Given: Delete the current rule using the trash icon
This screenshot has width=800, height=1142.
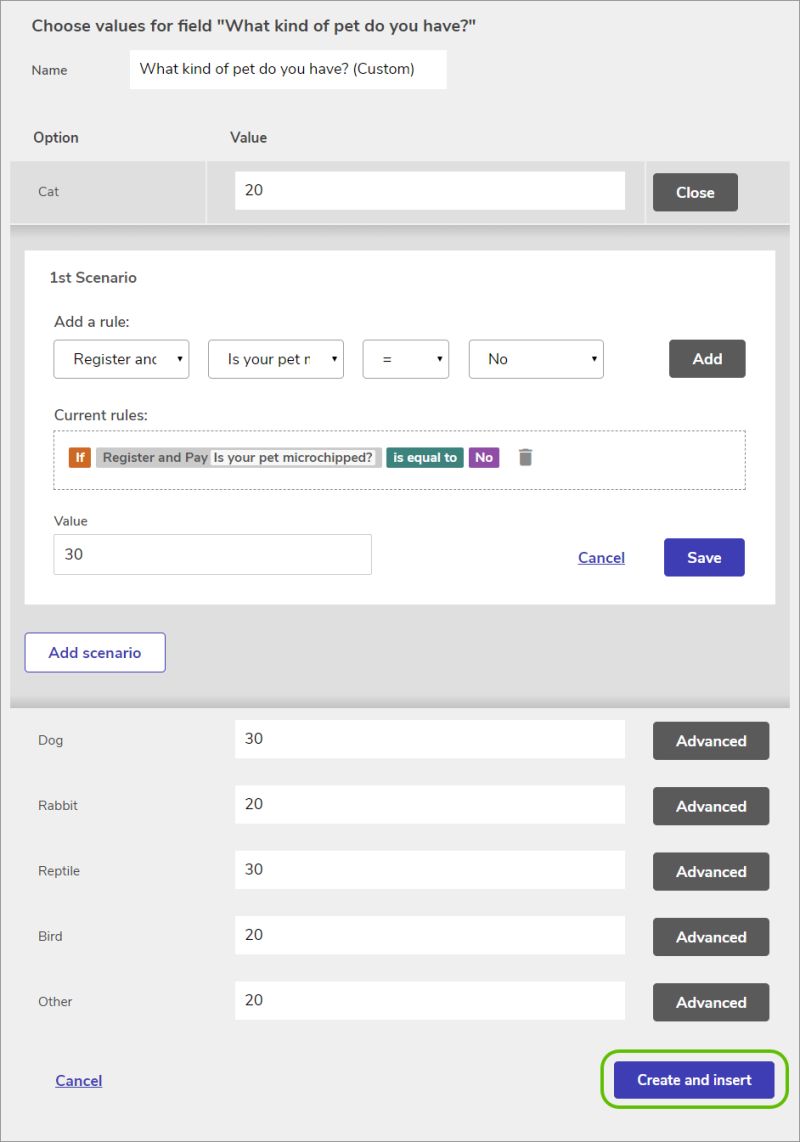Looking at the screenshot, I should click(524, 457).
